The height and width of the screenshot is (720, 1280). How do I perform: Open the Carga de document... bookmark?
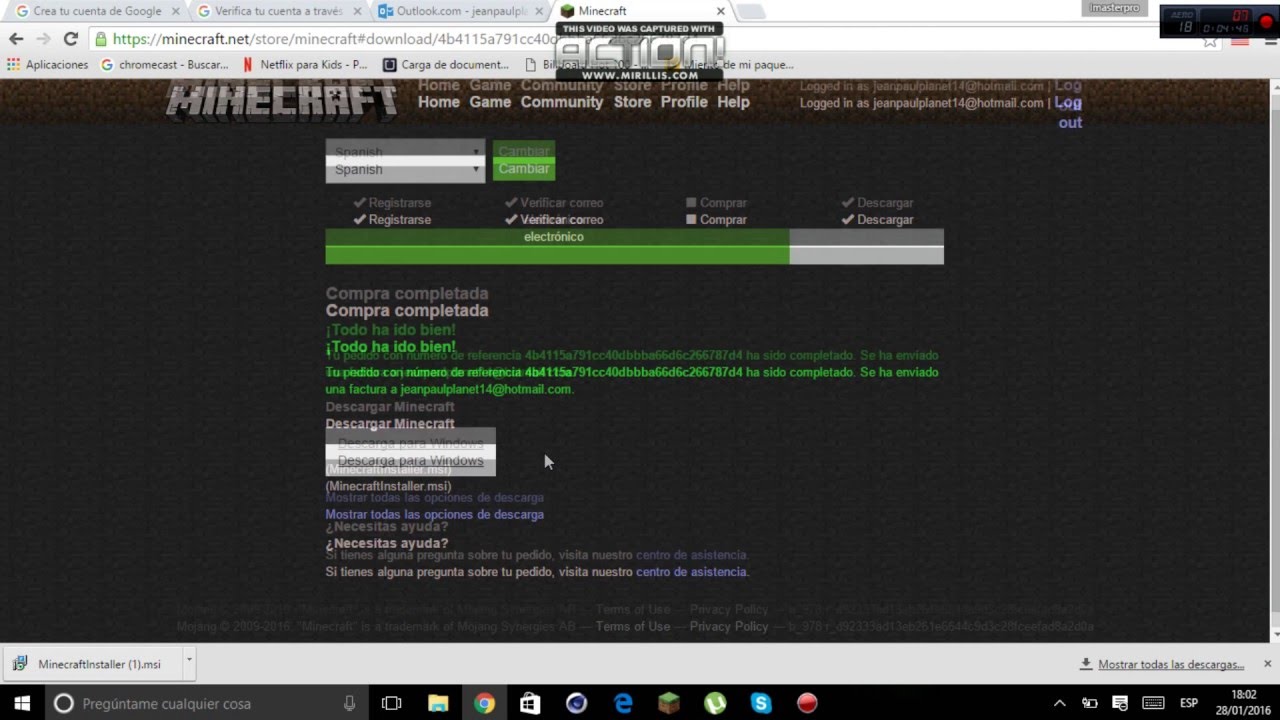click(x=448, y=64)
